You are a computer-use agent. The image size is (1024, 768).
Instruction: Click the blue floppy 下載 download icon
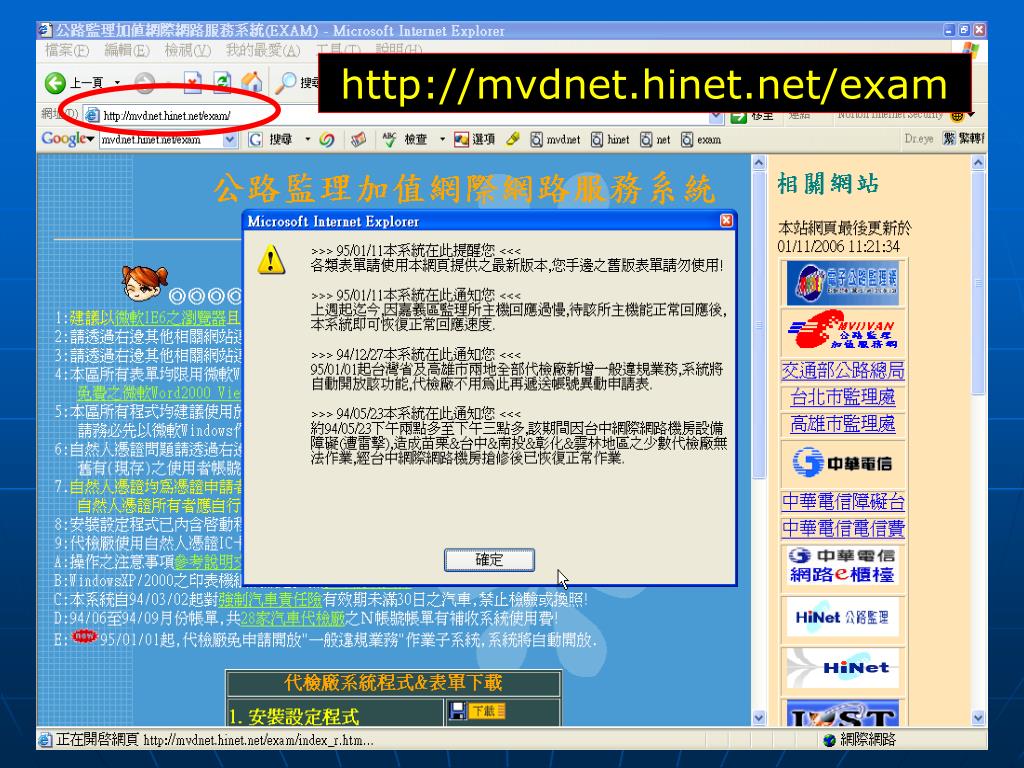tap(478, 711)
